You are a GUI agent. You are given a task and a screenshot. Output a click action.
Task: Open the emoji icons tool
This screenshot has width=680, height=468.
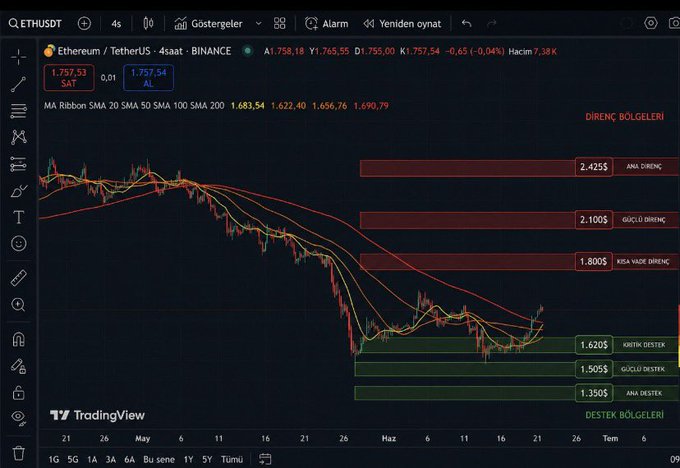(19, 243)
